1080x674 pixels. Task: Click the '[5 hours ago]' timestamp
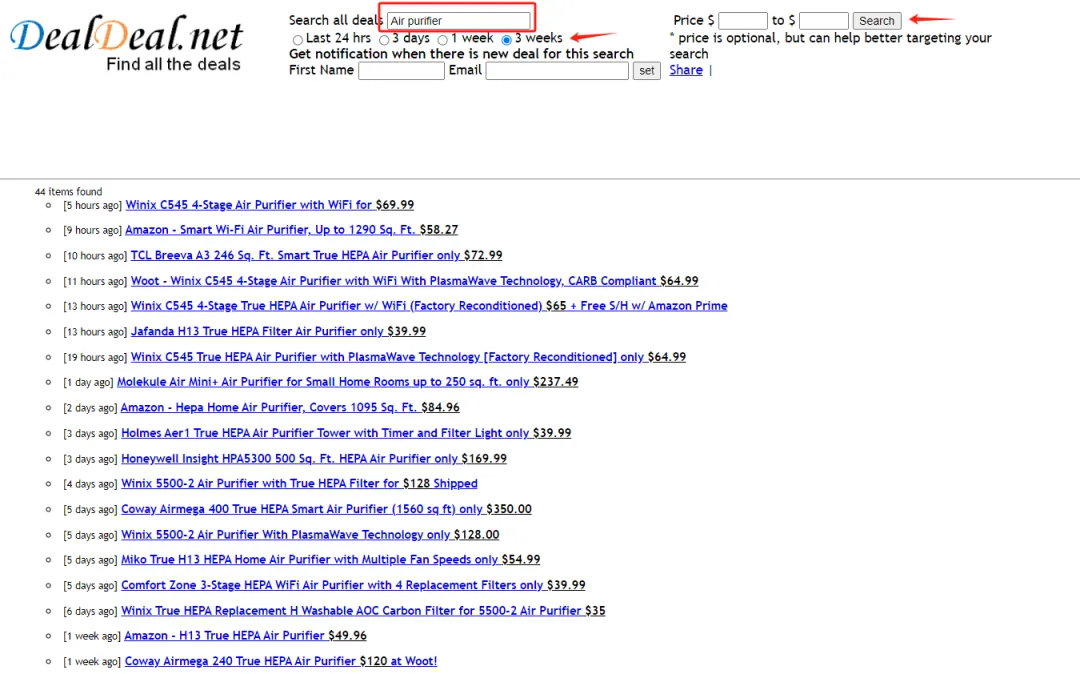[x=92, y=205]
